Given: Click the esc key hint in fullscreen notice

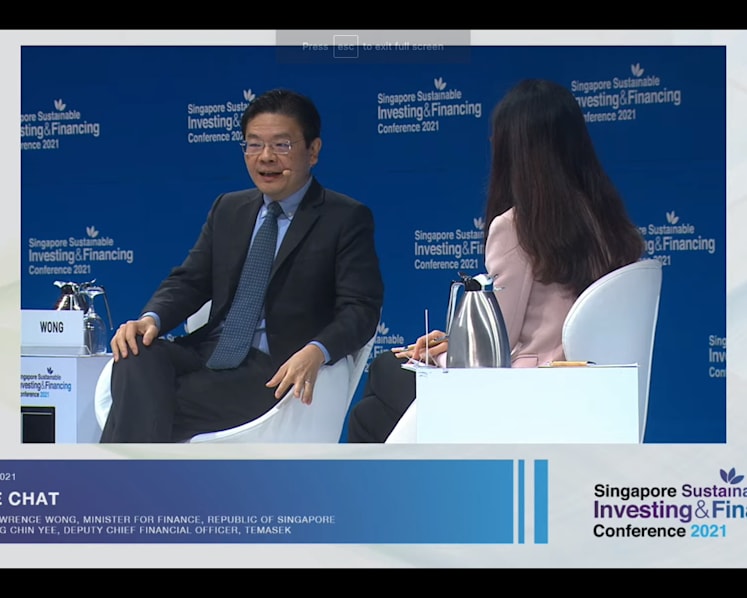Looking at the screenshot, I should (x=345, y=47).
